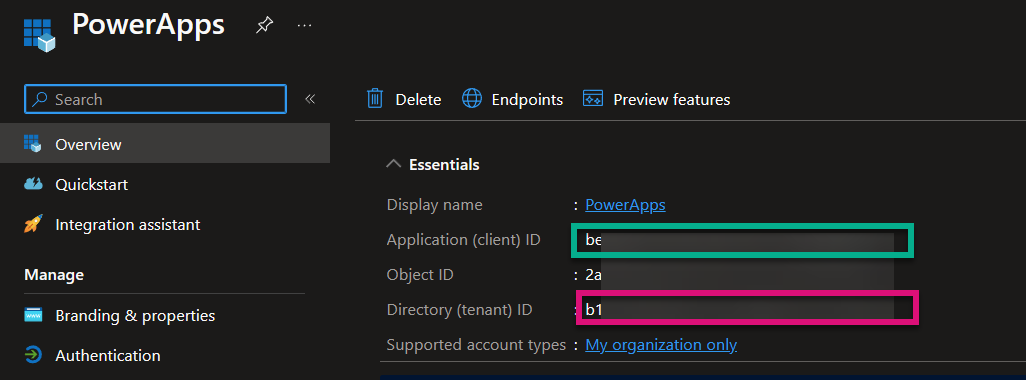Screen dimensions: 1026x380
Task: Click the Integration assistant rocket icon
Action: click(33, 224)
